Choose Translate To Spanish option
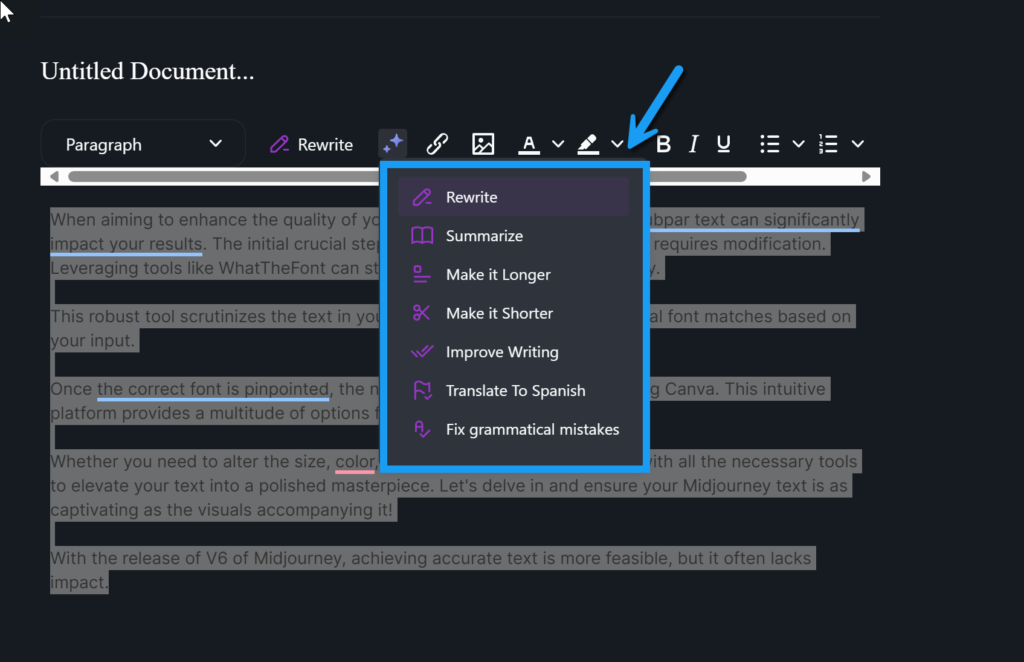The height and width of the screenshot is (662, 1024). (515, 391)
